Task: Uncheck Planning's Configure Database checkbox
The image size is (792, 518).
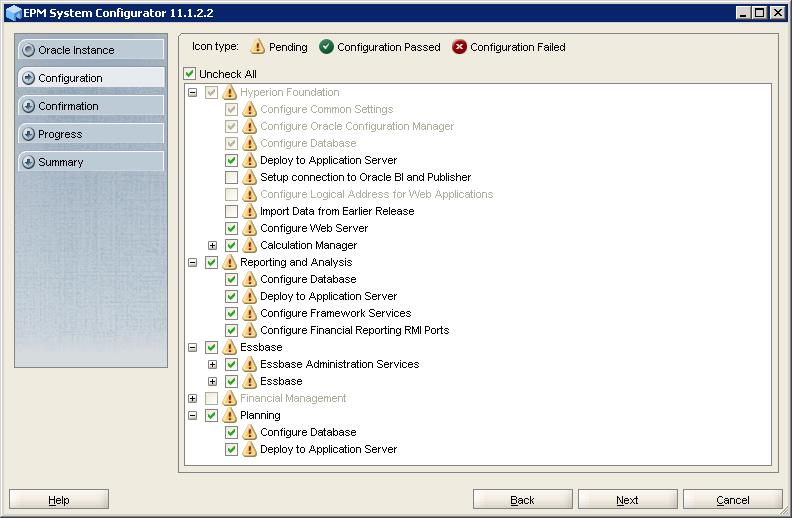Action: pyautogui.click(x=231, y=432)
